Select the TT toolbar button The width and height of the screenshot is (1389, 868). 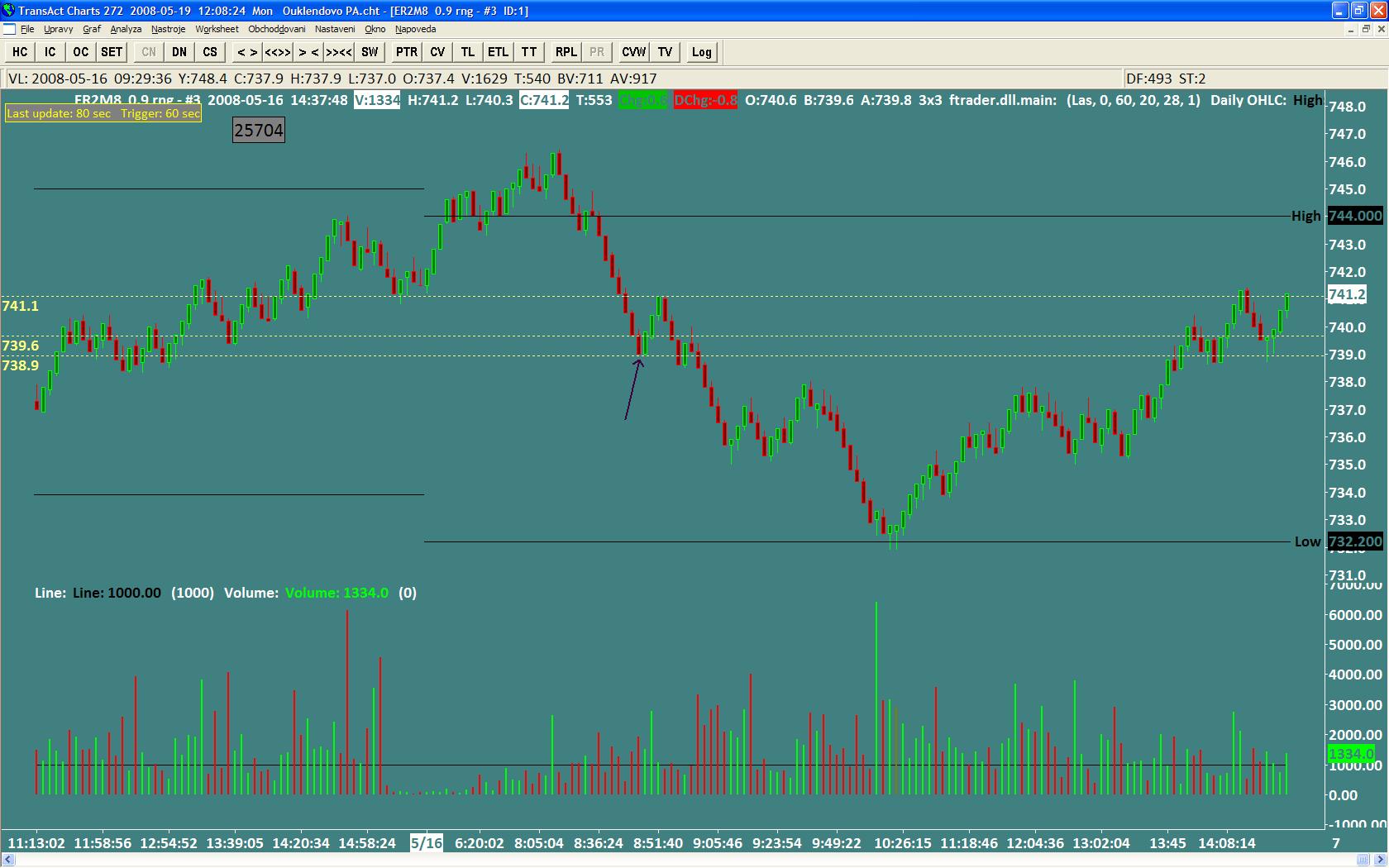tap(529, 52)
